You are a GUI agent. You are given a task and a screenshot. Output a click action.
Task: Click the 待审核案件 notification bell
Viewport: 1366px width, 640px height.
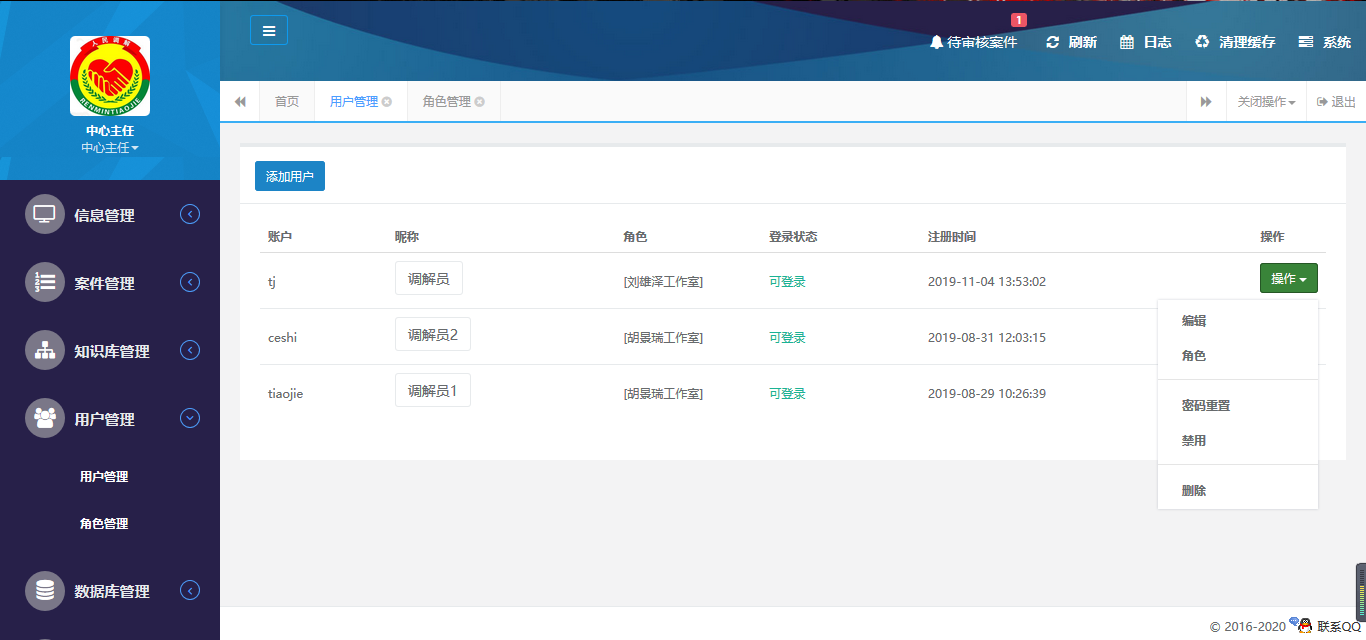(973, 42)
